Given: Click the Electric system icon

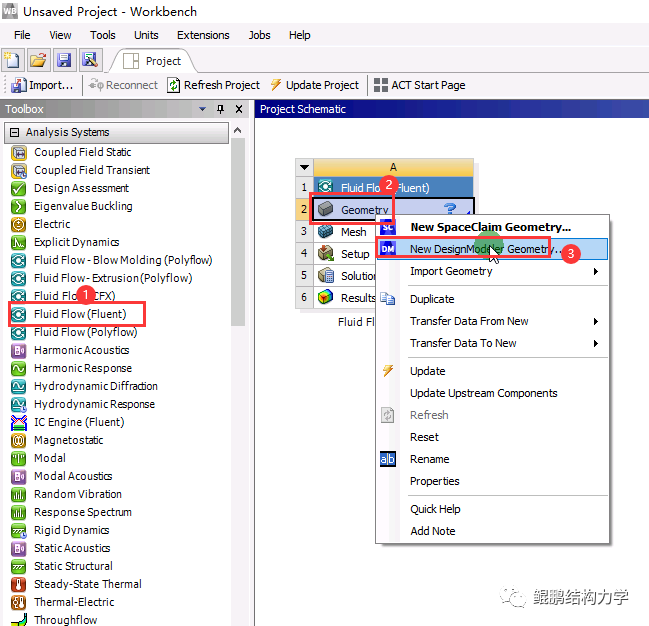Looking at the screenshot, I should point(19,224).
